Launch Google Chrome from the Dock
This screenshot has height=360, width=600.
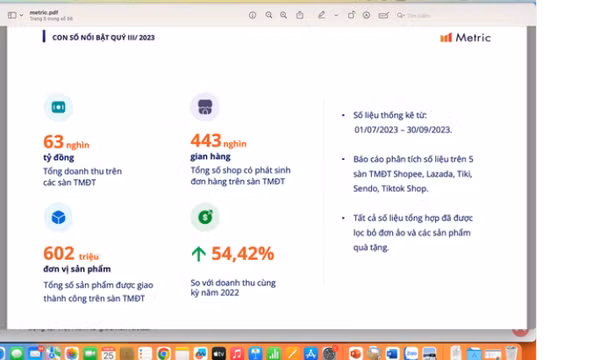(164, 353)
